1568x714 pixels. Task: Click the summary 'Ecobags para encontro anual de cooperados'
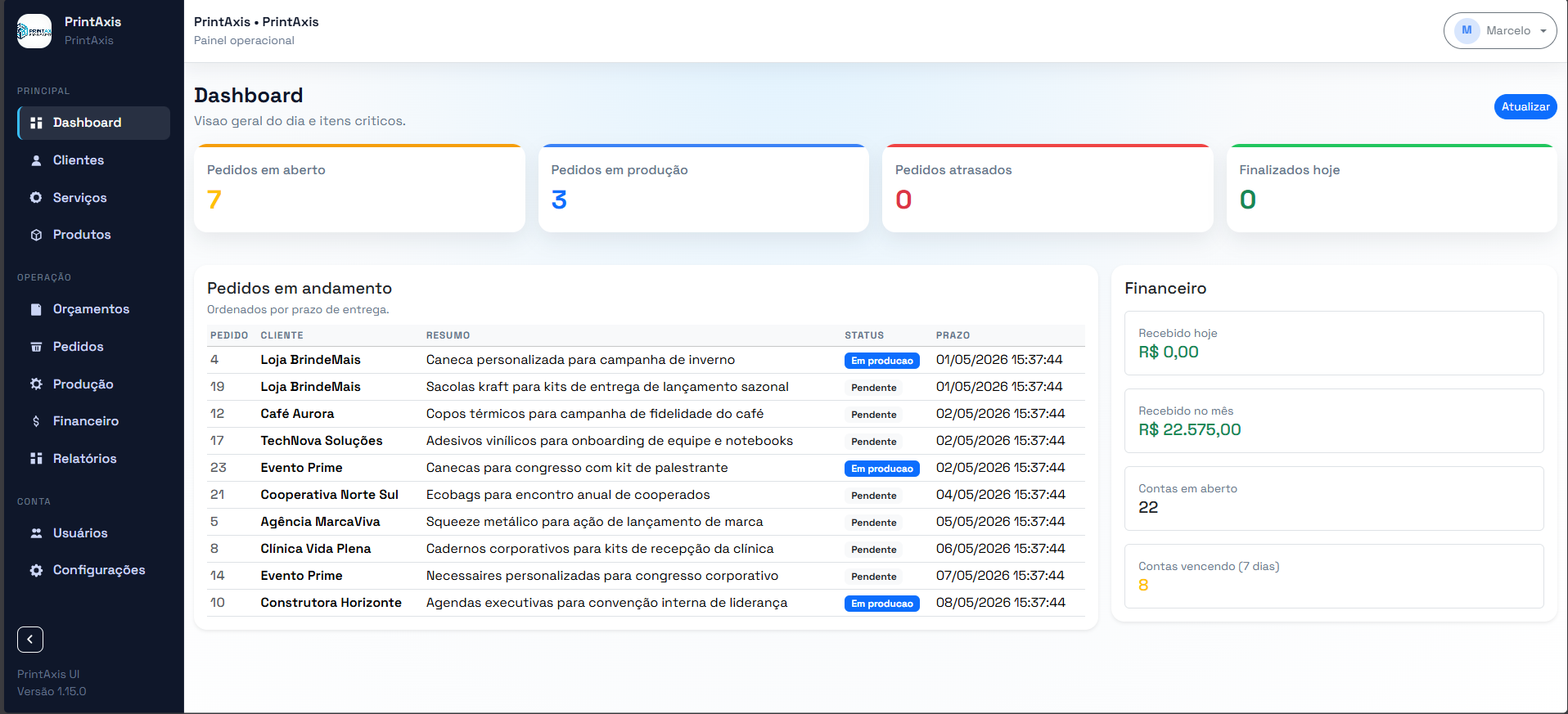pos(568,495)
